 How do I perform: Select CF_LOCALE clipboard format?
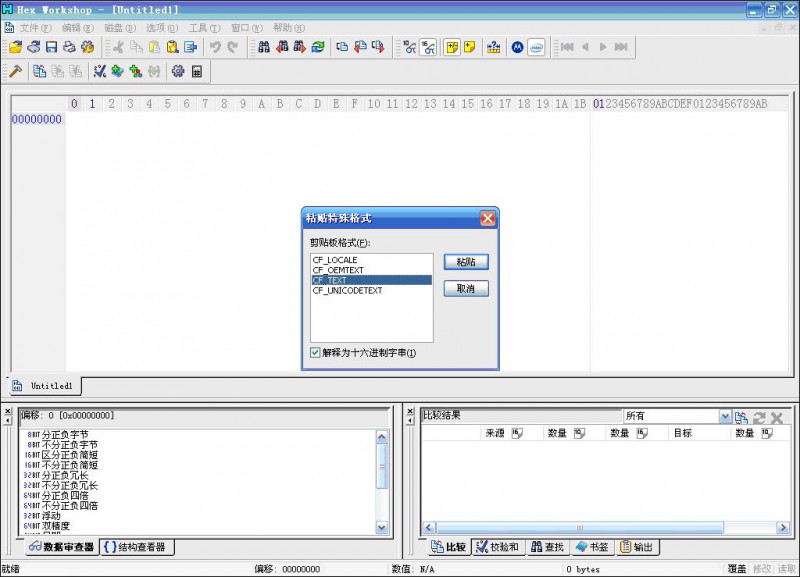pyautogui.click(x=371, y=260)
